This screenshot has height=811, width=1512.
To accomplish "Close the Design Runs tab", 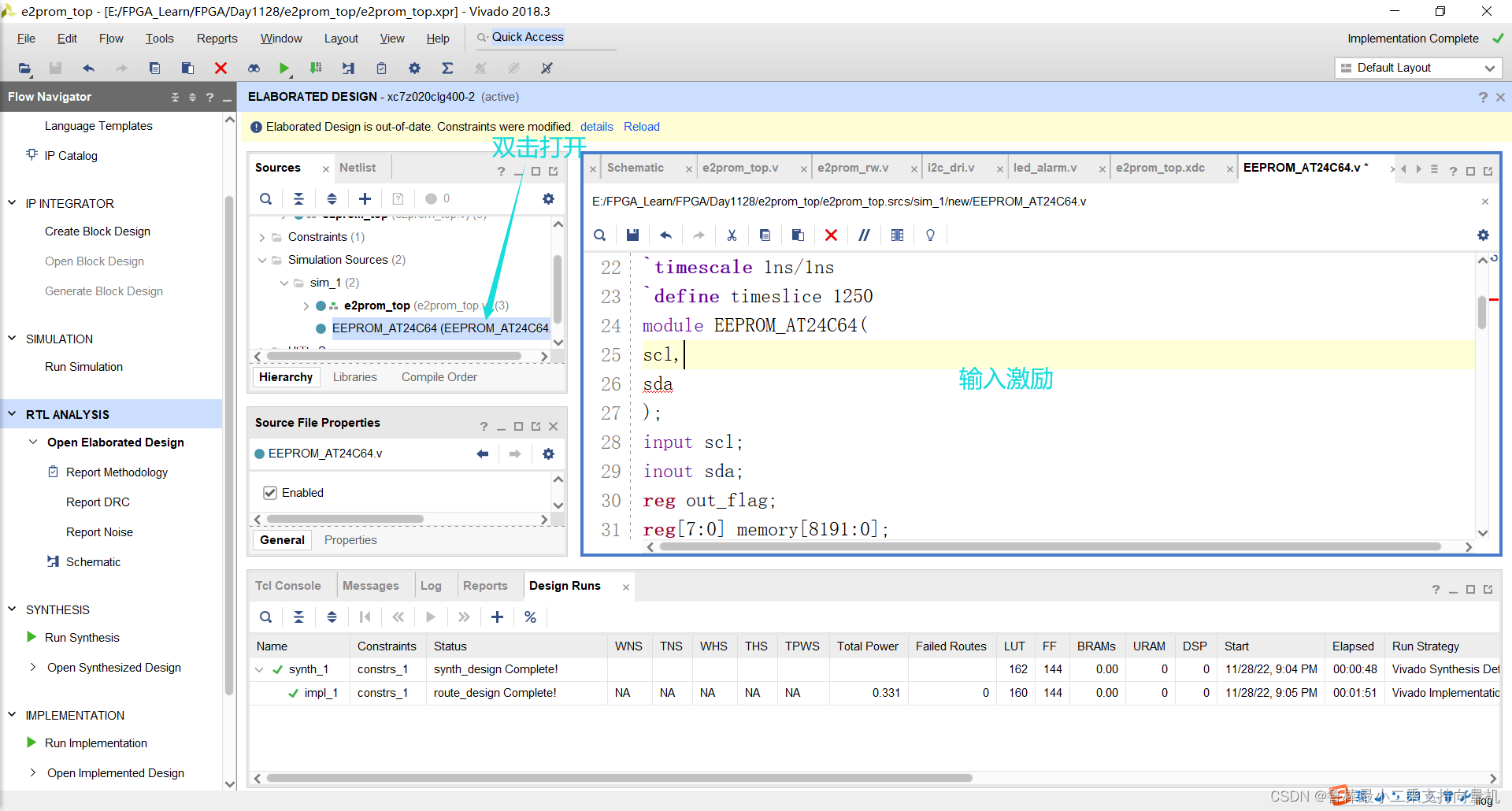I will (x=626, y=587).
